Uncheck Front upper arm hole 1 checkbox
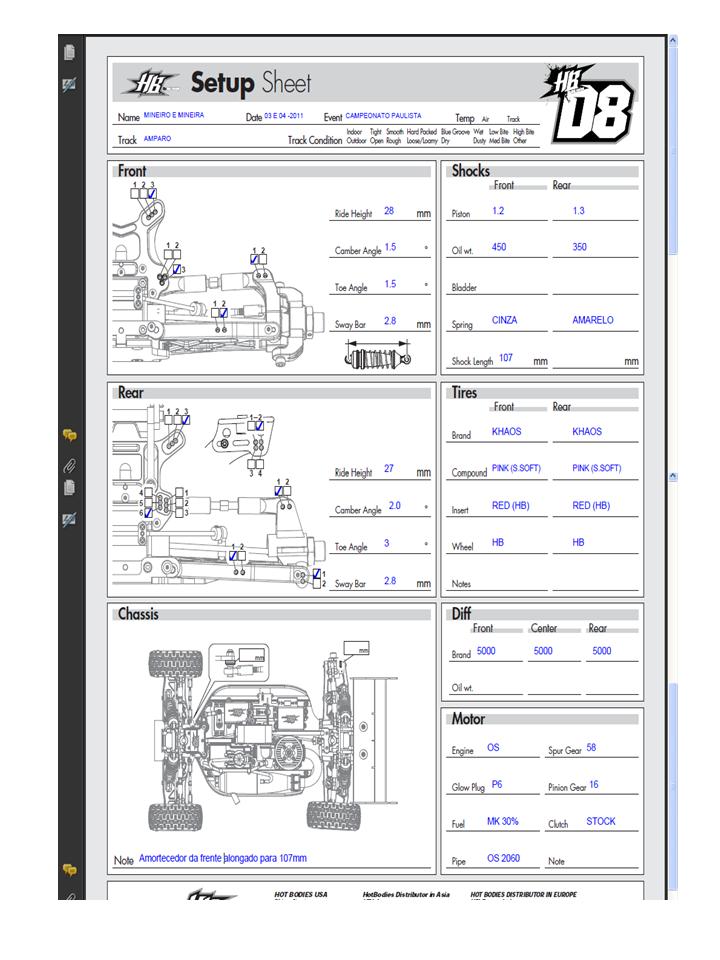The width and height of the screenshot is (720, 960). [255, 260]
